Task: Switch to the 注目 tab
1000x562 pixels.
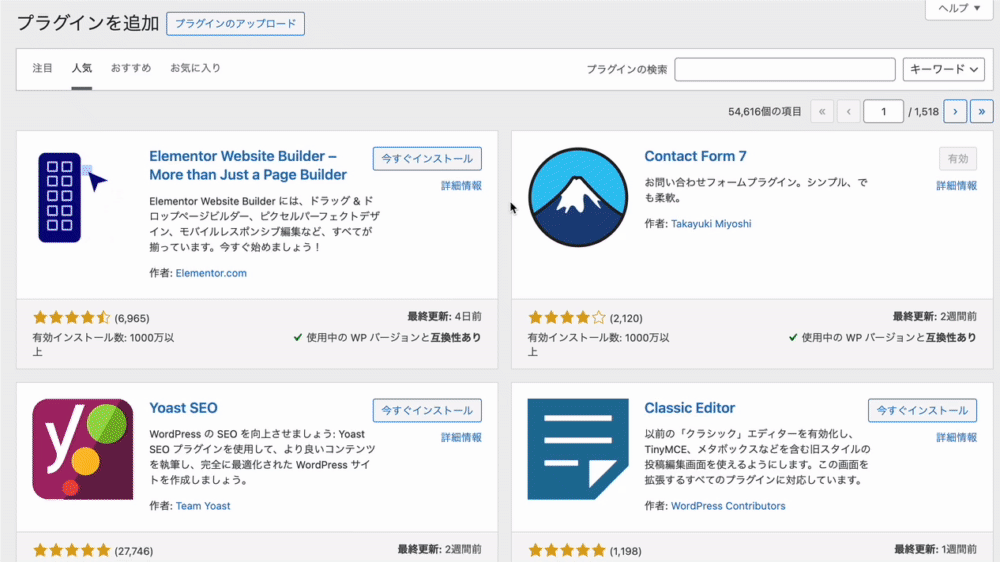Action: (43, 68)
